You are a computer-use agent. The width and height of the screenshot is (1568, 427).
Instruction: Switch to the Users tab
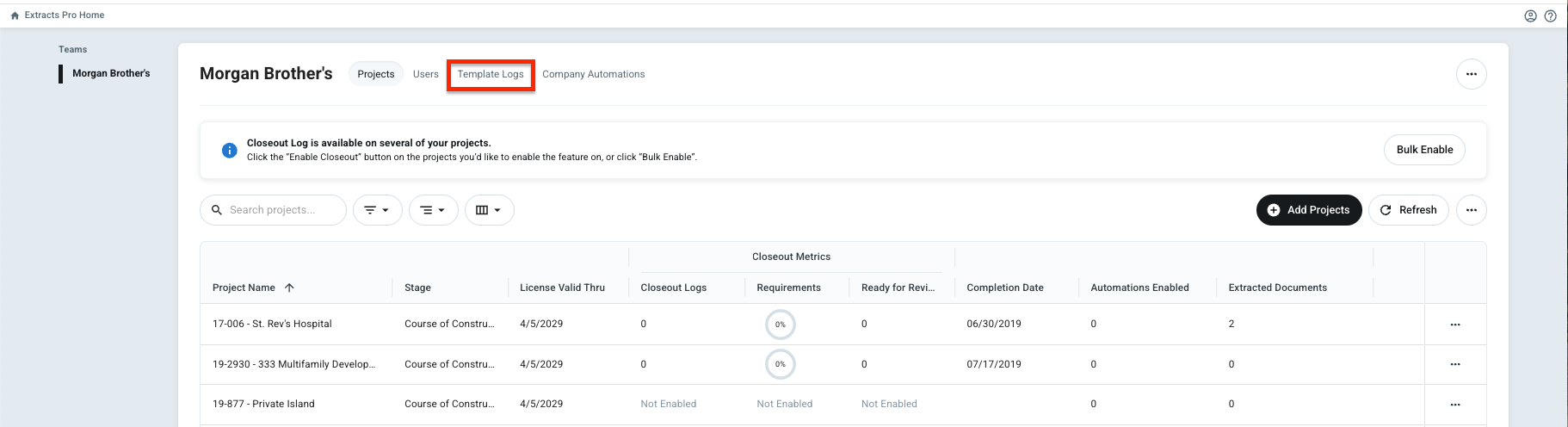point(425,74)
